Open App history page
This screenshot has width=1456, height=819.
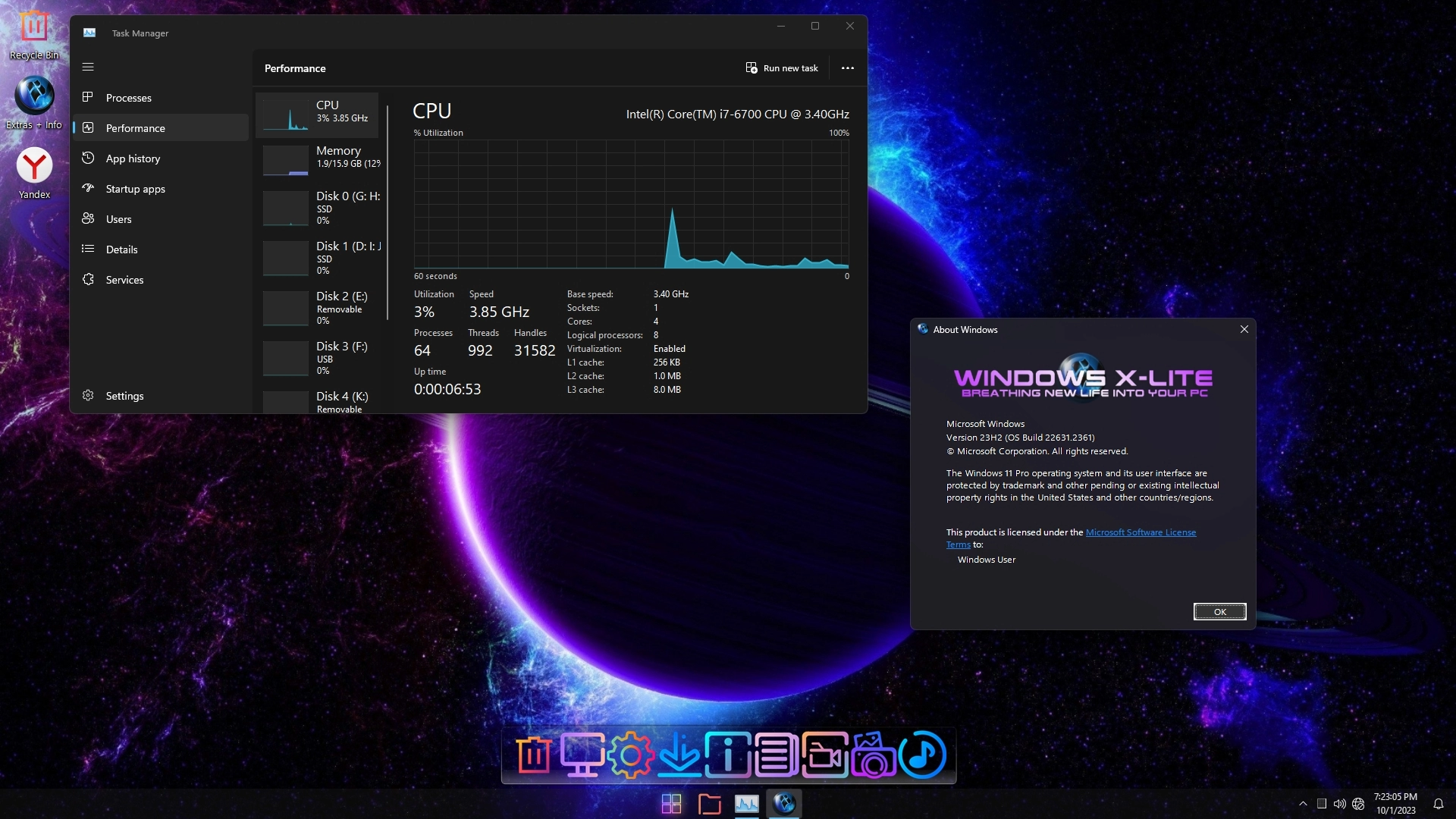133,158
